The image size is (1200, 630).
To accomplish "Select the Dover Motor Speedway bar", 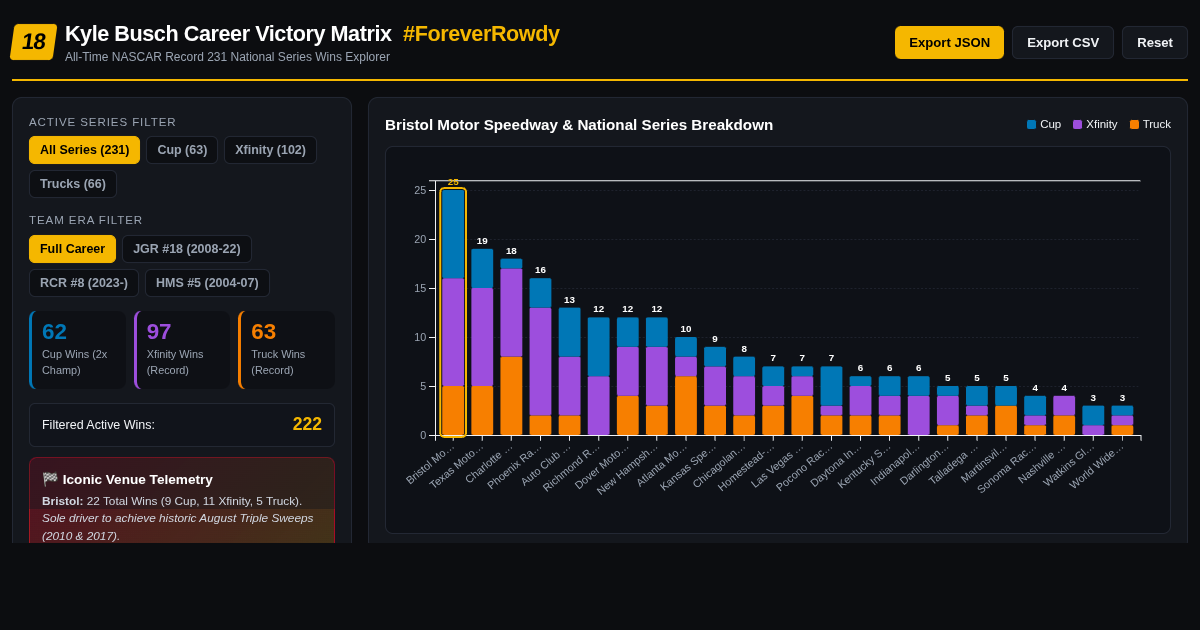I will [627, 376].
